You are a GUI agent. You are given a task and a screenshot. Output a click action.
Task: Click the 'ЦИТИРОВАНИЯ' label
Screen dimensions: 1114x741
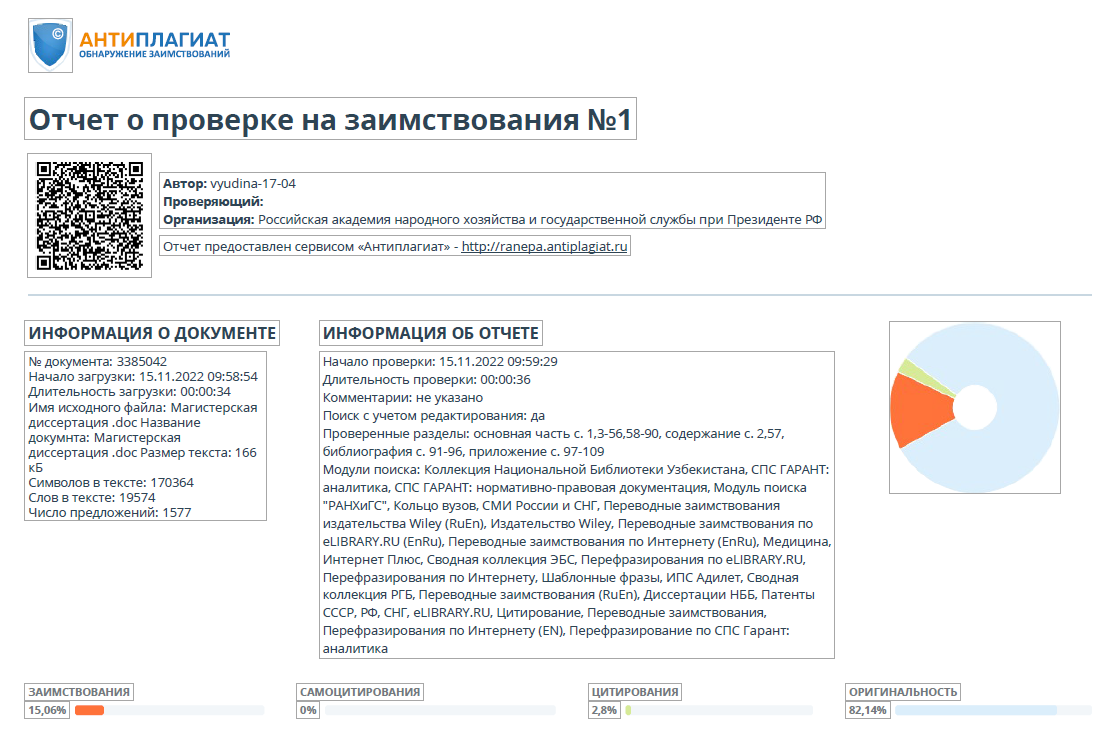tap(635, 692)
